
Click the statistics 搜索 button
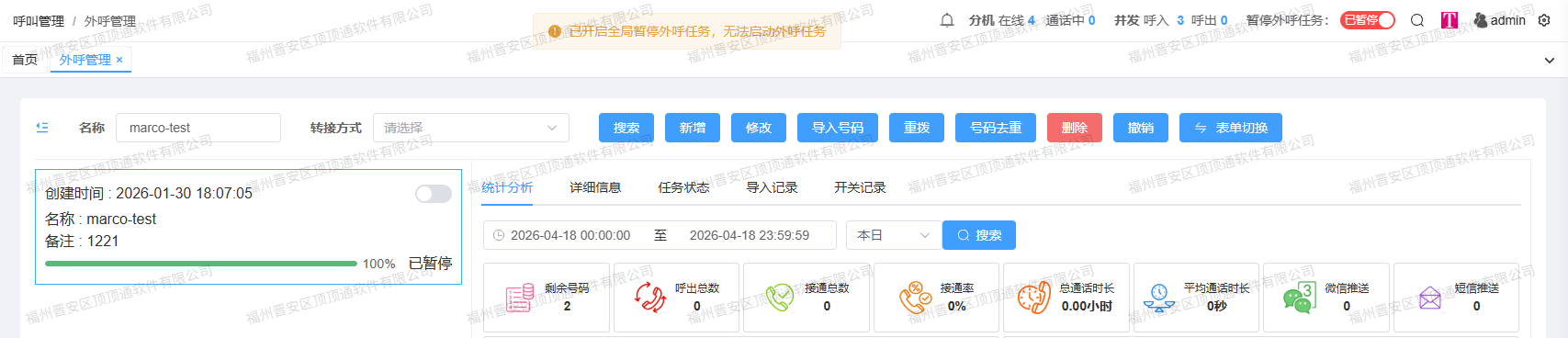pyautogui.click(x=979, y=235)
